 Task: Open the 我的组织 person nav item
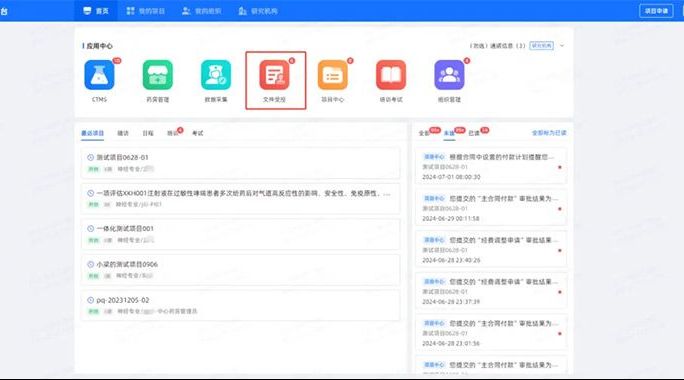point(202,11)
